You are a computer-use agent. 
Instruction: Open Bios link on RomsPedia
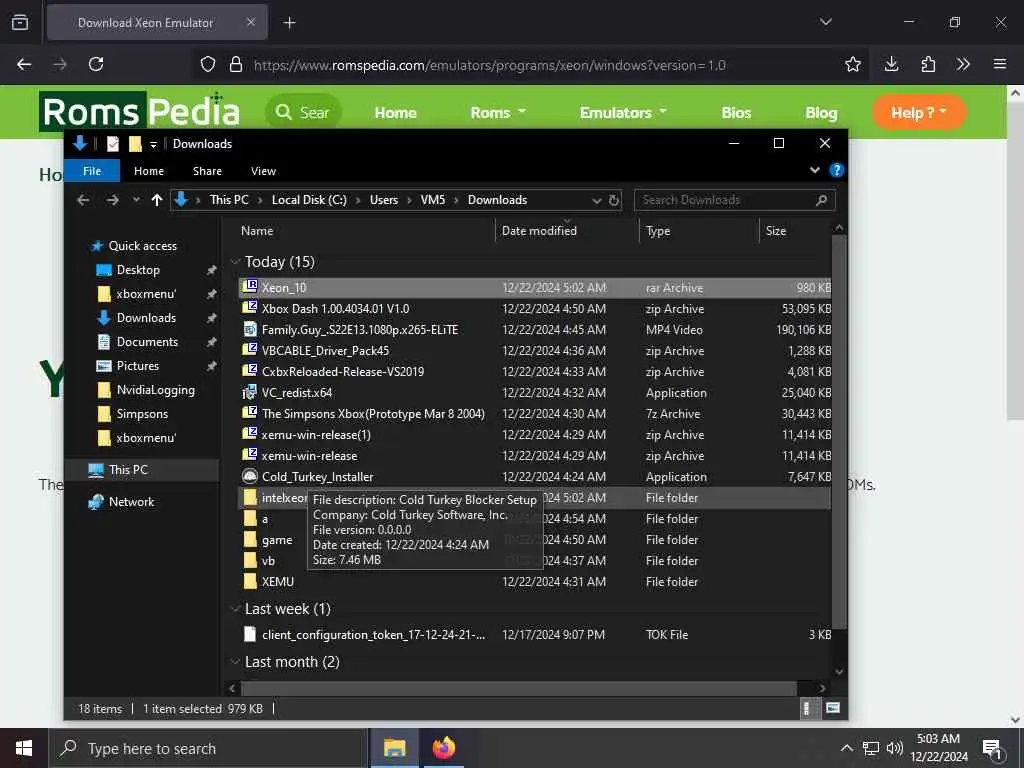[736, 113]
